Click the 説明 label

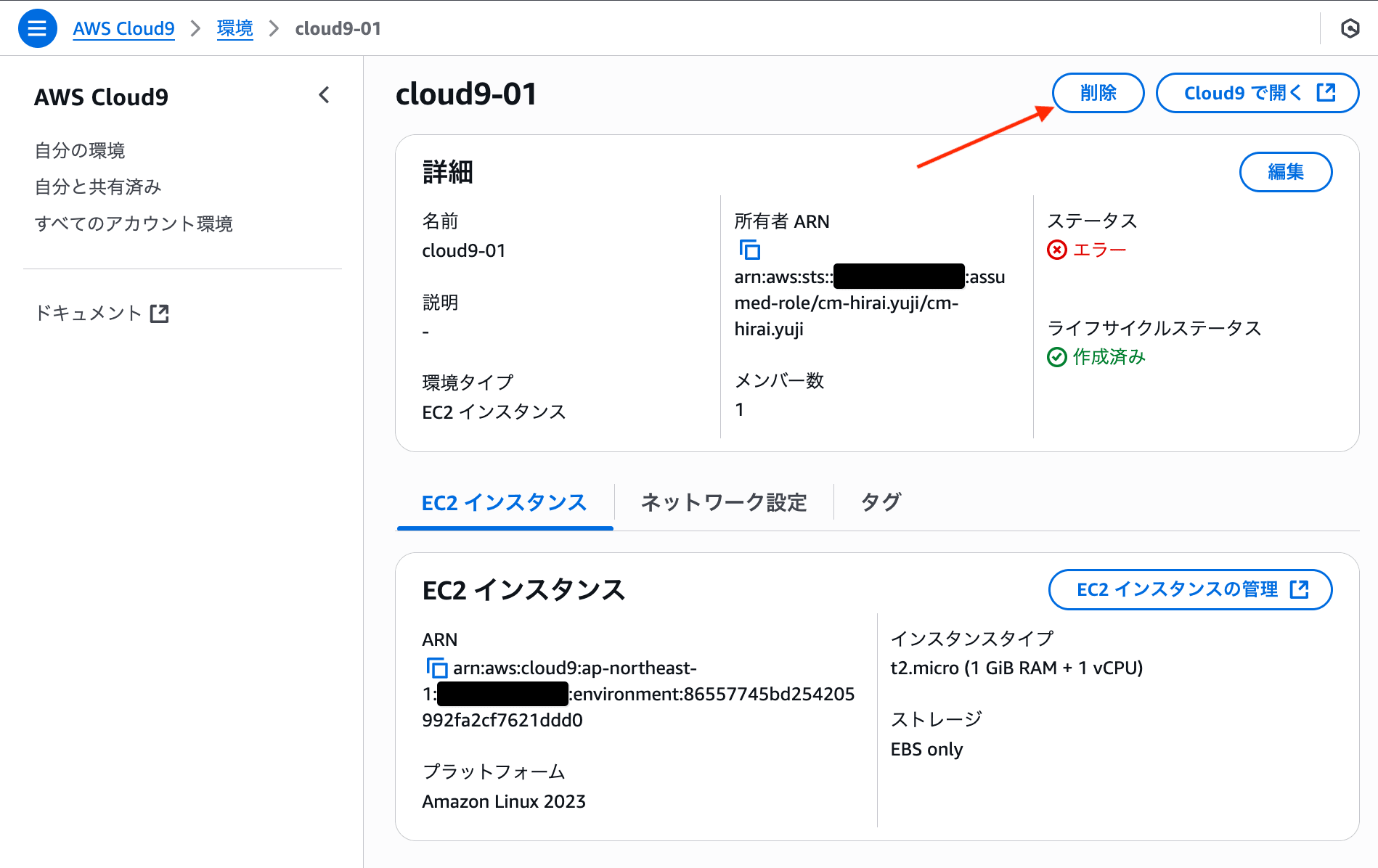click(x=440, y=302)
